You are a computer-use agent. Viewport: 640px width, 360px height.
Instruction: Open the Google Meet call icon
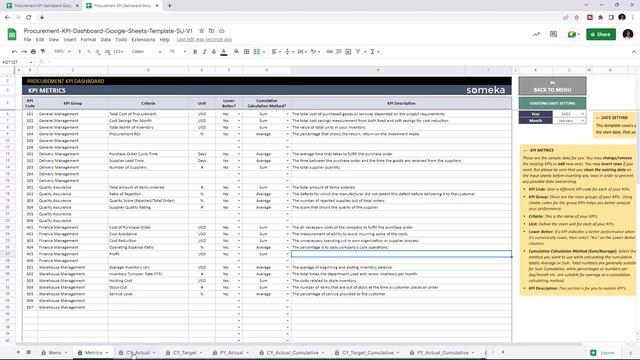pos(573,35)
